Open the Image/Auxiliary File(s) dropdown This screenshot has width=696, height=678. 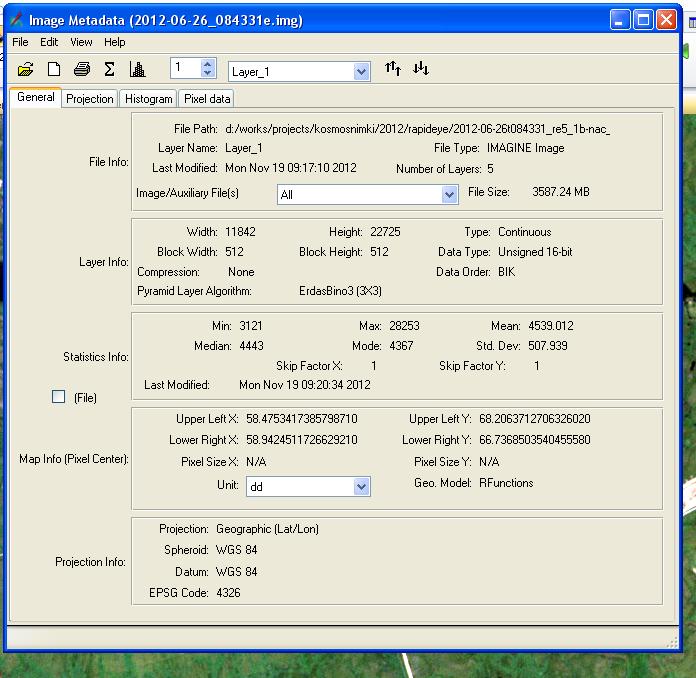coord(449,195)
